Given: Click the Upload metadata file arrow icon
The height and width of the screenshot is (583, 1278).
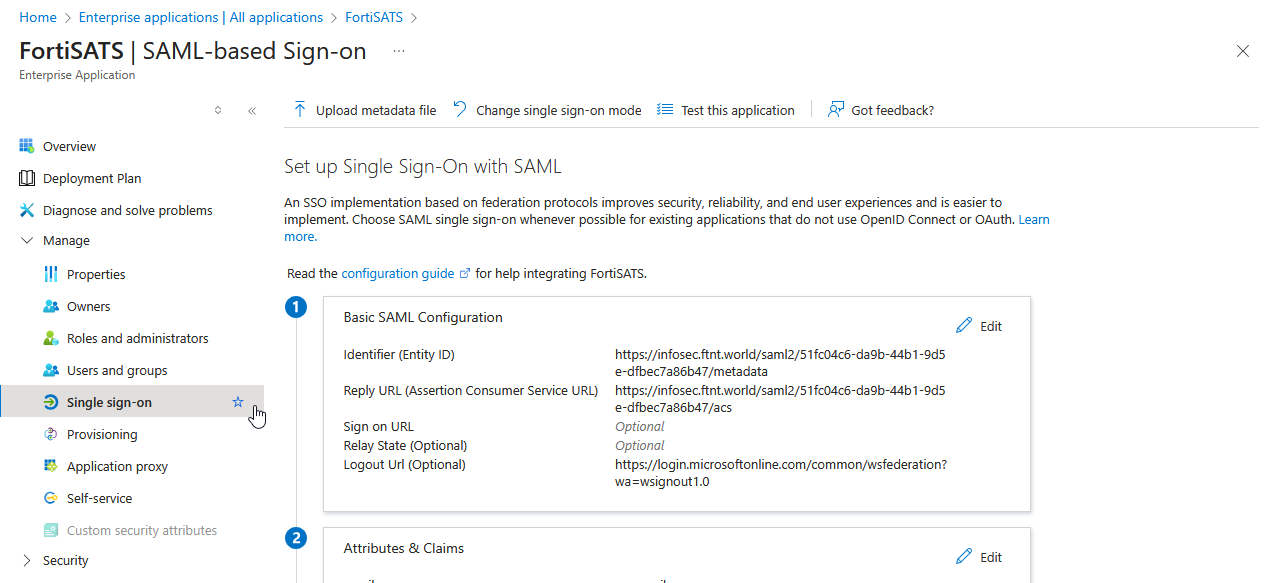Looking at the screenshot, I should coord(300,110).
